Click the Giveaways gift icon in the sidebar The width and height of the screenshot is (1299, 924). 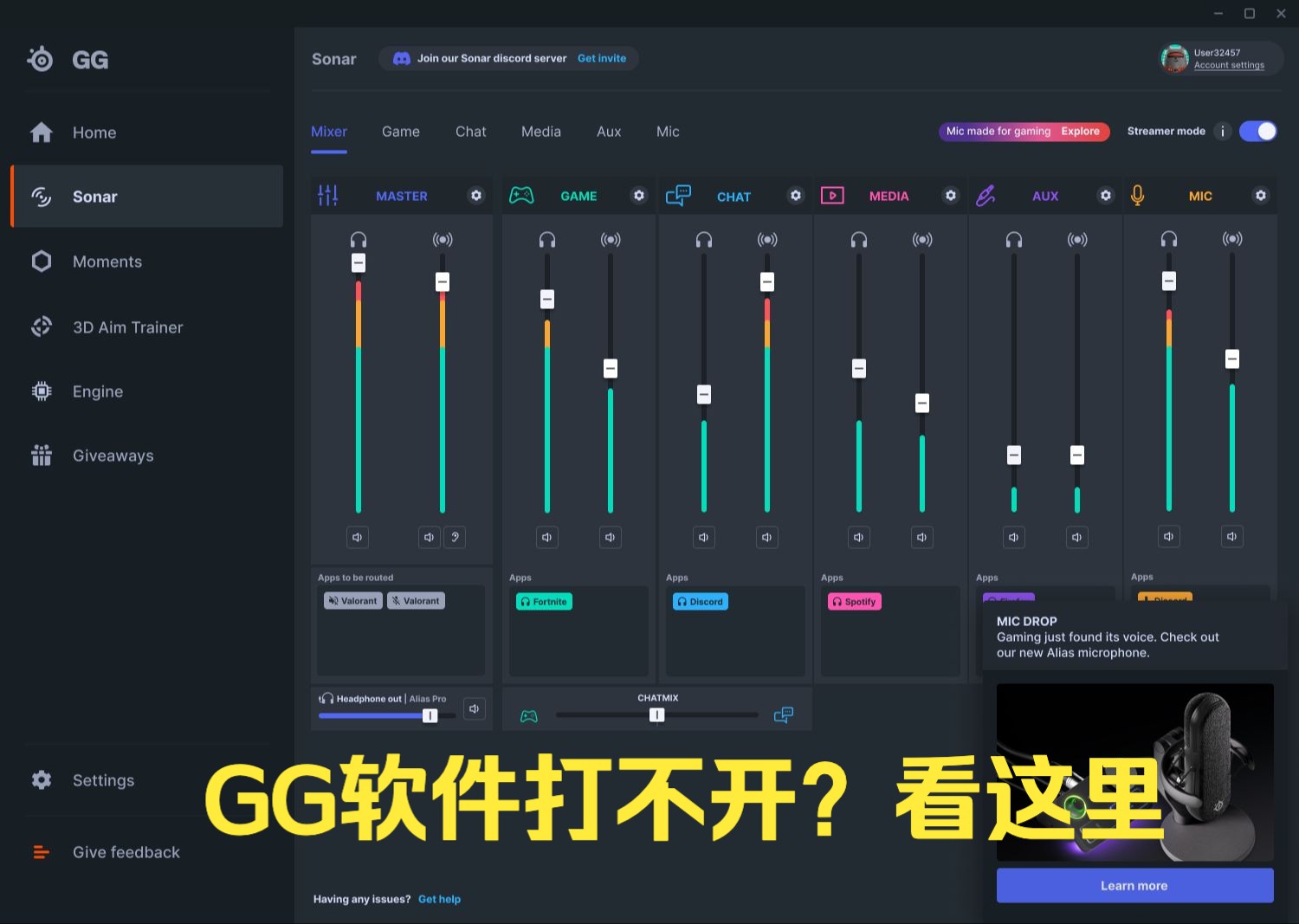(x=41, y=455)
